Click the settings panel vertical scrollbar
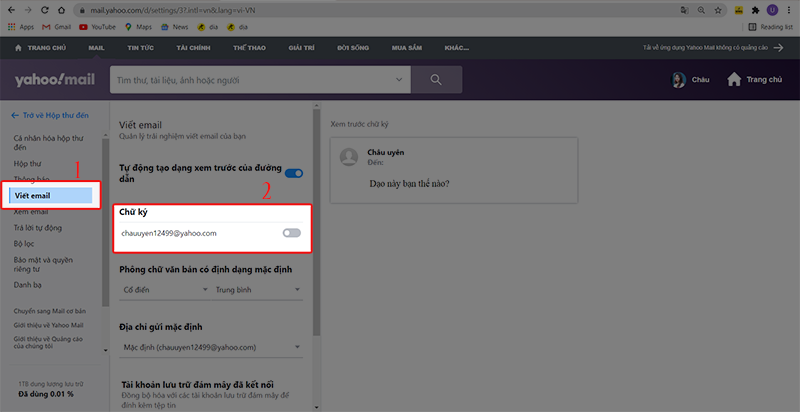 [x=316, y=222]
